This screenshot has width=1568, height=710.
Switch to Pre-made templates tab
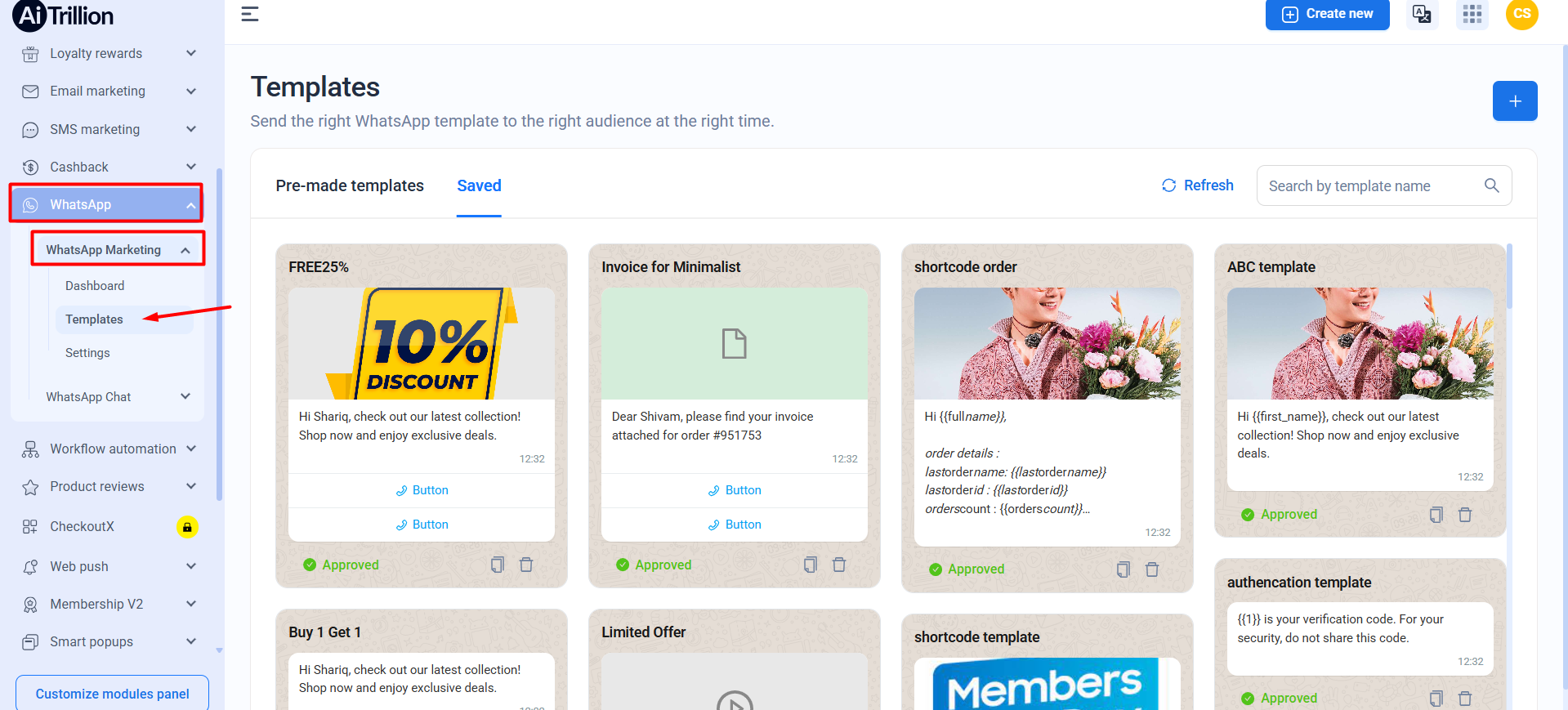[x=350, y=185]
